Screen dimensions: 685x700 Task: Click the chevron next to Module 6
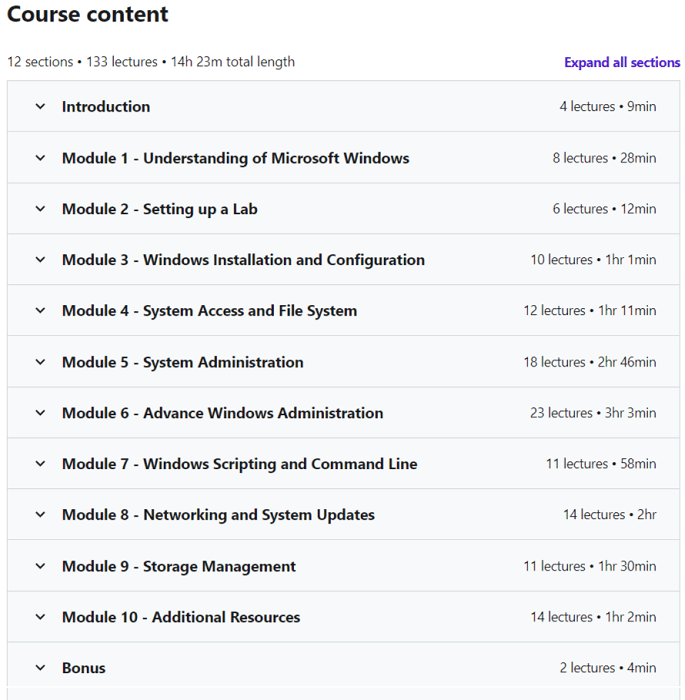coord(40,413)
